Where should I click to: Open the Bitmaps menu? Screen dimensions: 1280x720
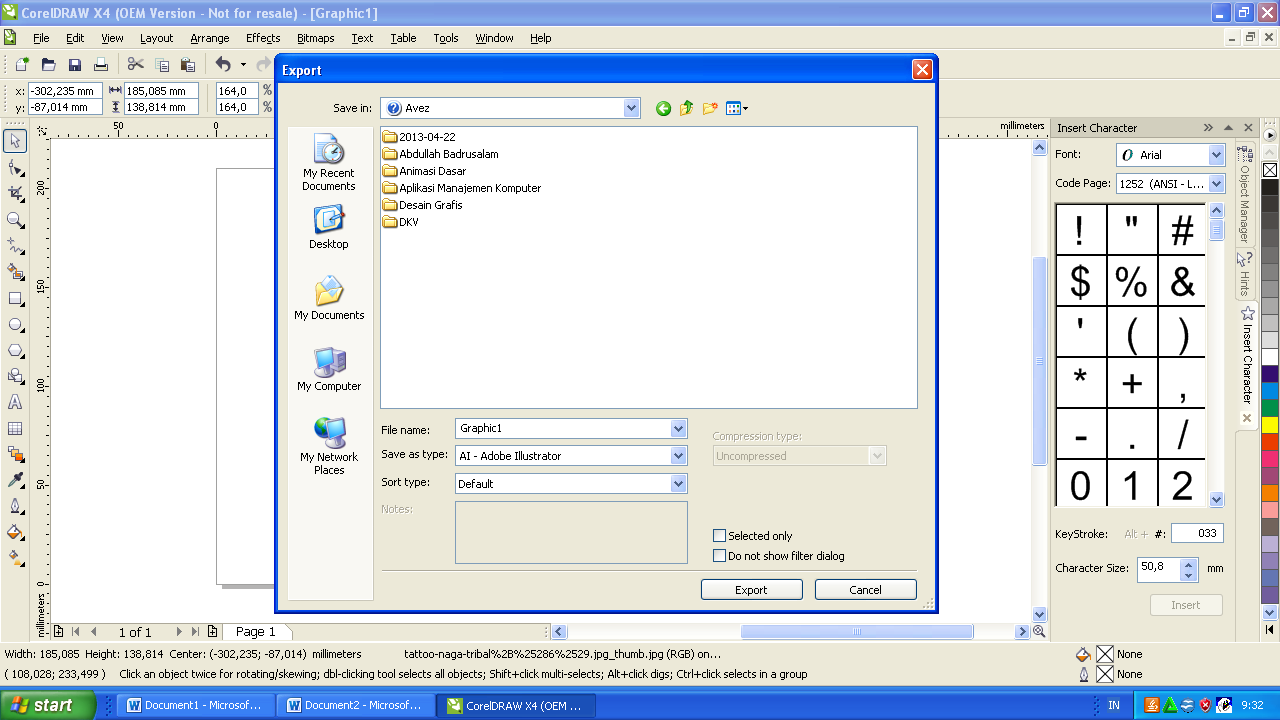tap(316, 38)
